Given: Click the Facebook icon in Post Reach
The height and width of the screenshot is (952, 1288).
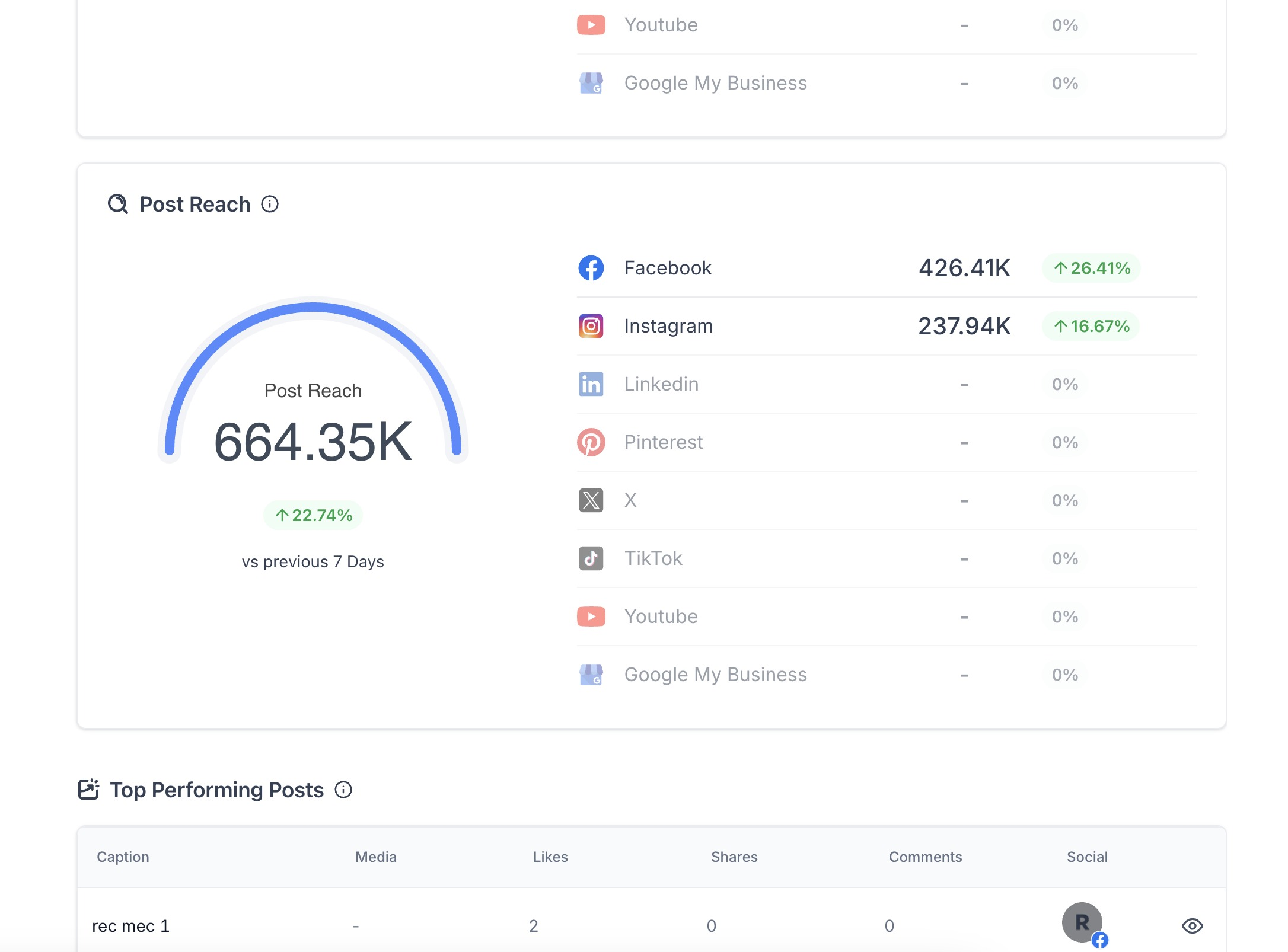Looking at the screenshot, I should 591,268.
